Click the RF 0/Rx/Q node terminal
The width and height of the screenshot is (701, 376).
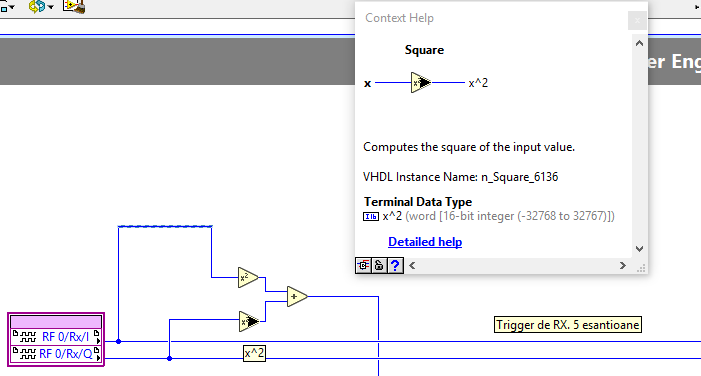[56, 354]
